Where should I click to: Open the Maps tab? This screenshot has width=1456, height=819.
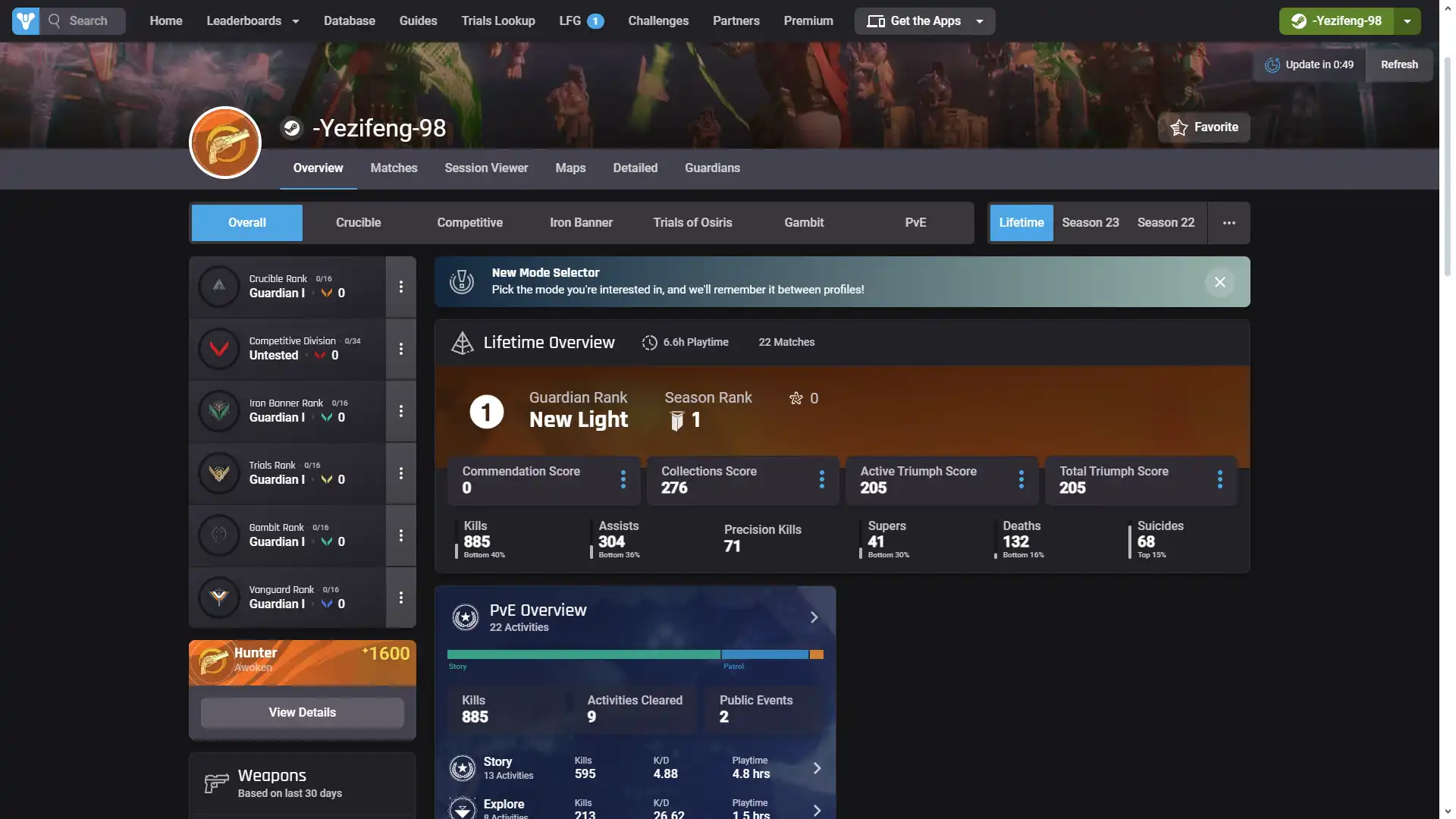coord(570,168)
